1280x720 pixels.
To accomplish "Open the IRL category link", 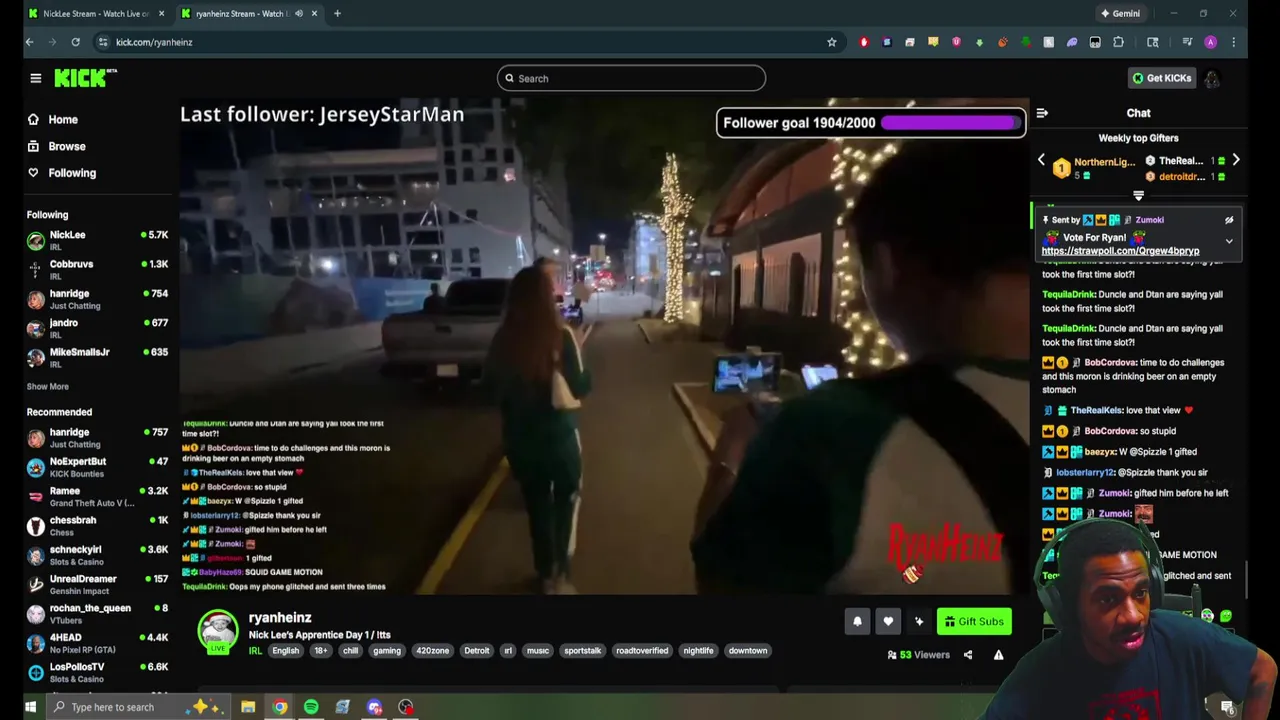I will tap(255, 651).
